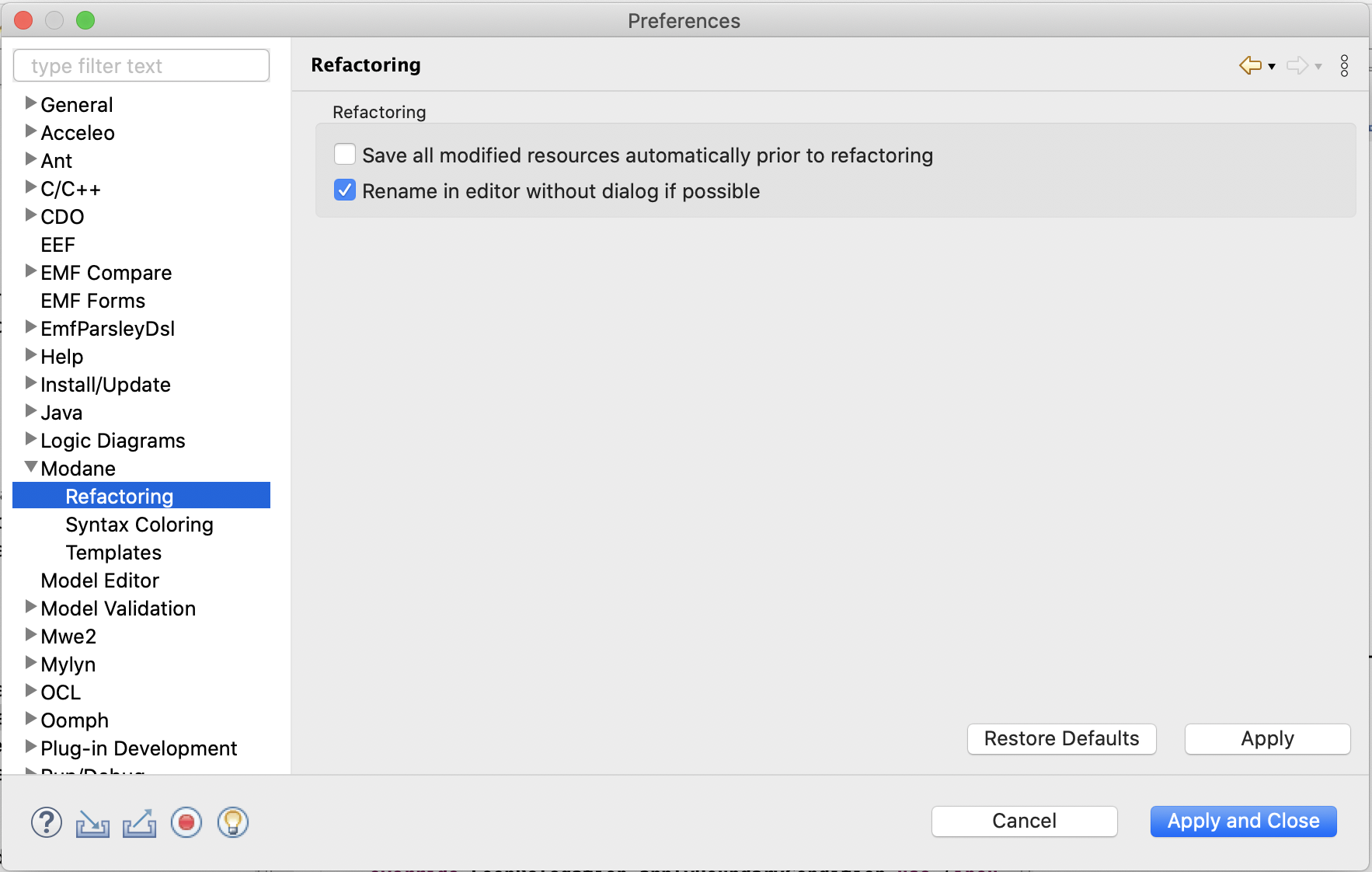Select the Mylyn category label
Screen dimensions: 1372x872
click(x=68, y=664)
